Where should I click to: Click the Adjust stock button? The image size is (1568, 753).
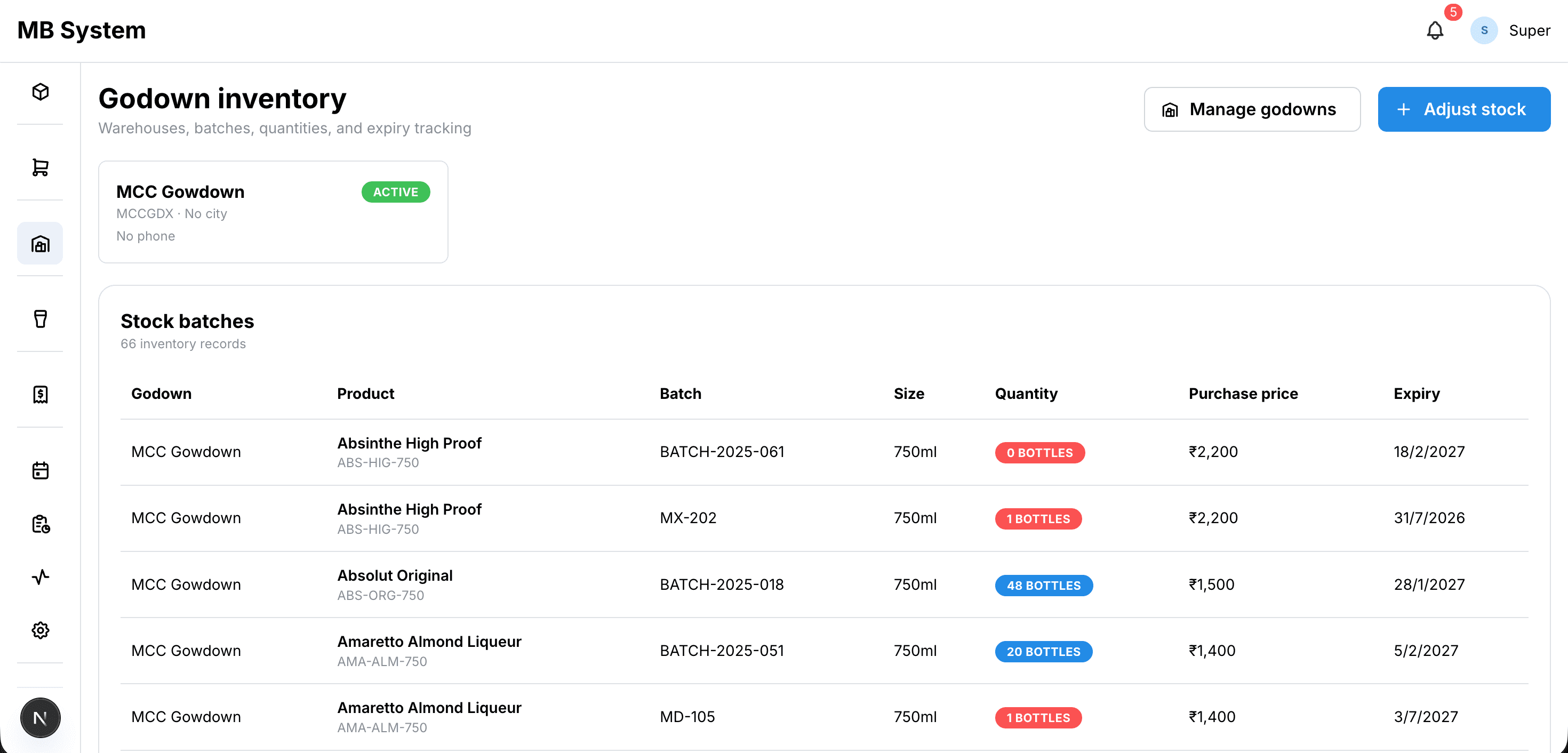pos(1464,109)
